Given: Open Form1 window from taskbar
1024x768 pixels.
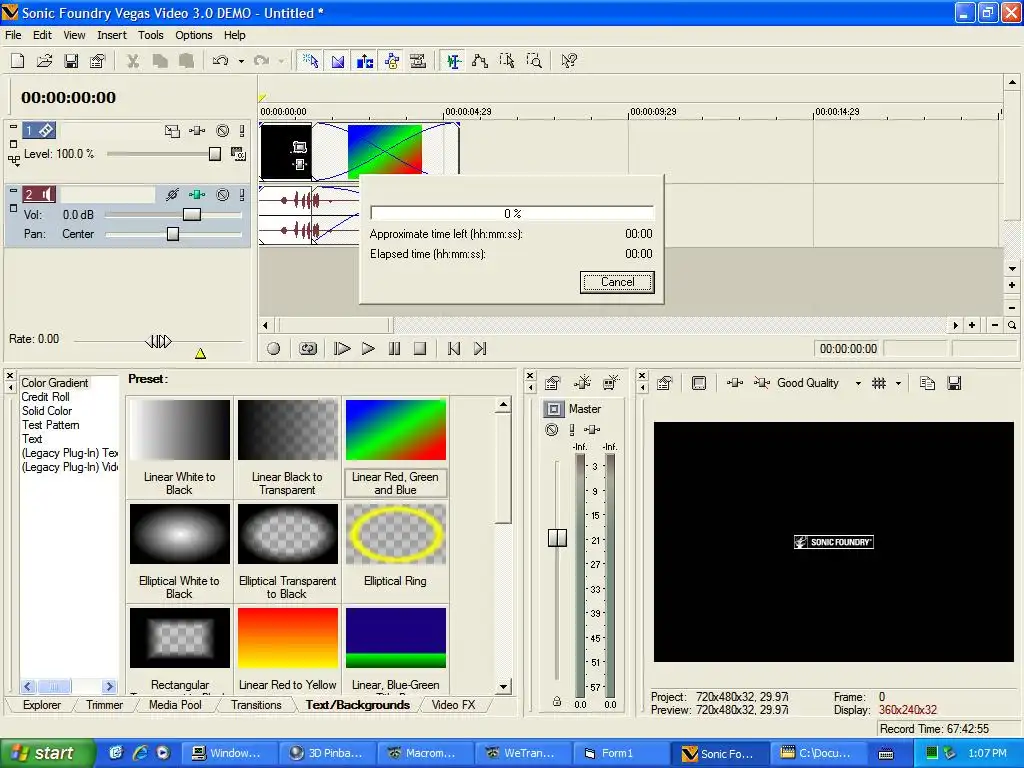Looking at the screenshot, I should click(621, 753).
